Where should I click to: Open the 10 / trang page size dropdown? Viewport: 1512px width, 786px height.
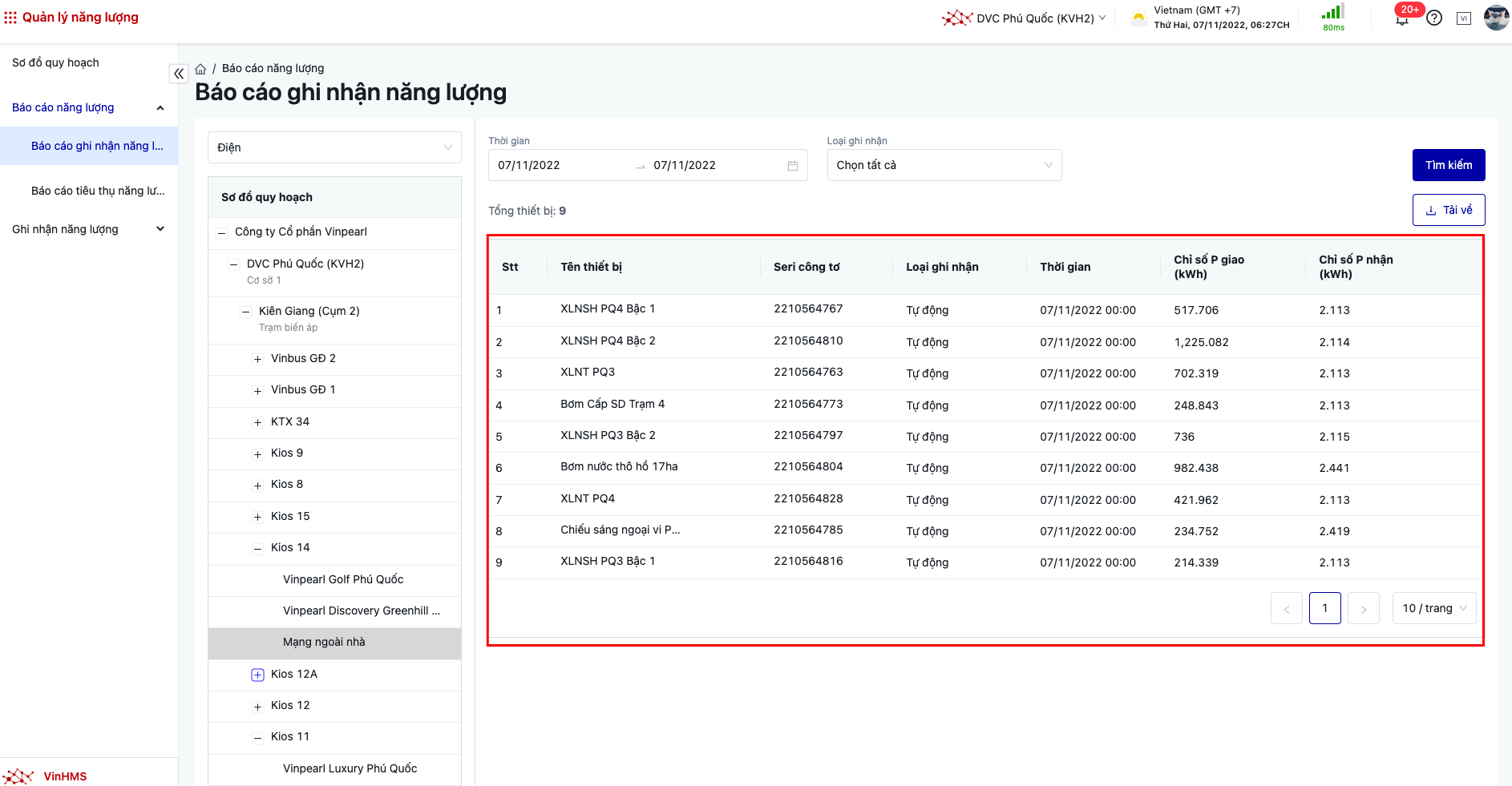point(1433,608)
